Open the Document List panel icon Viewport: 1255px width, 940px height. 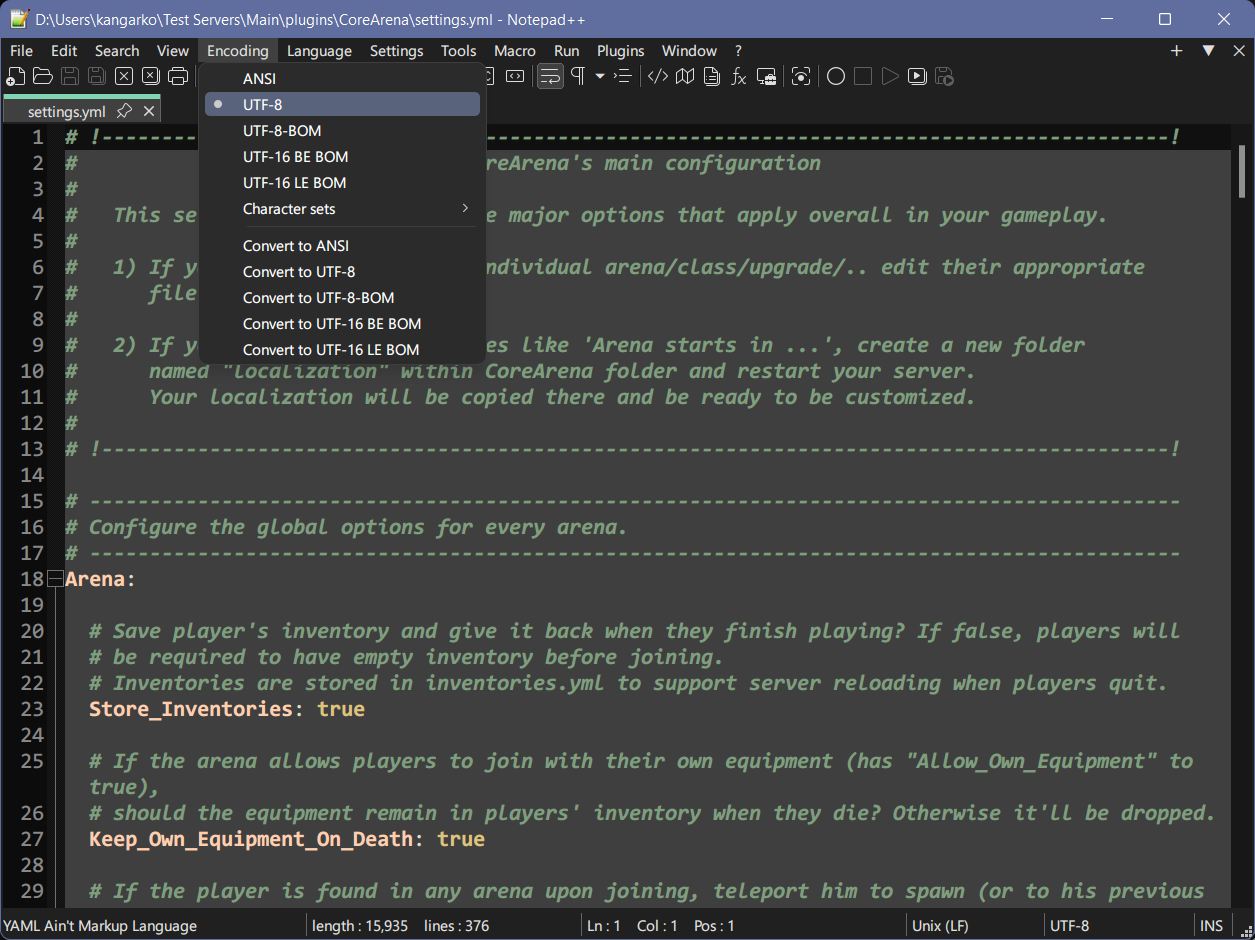click(712, 76)
